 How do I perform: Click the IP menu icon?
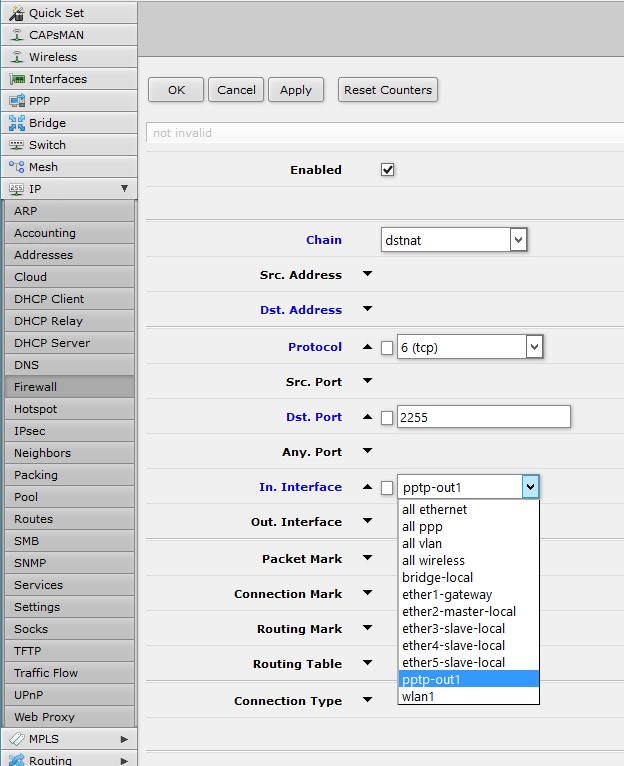pyautogui.click(x=17, y=189)
